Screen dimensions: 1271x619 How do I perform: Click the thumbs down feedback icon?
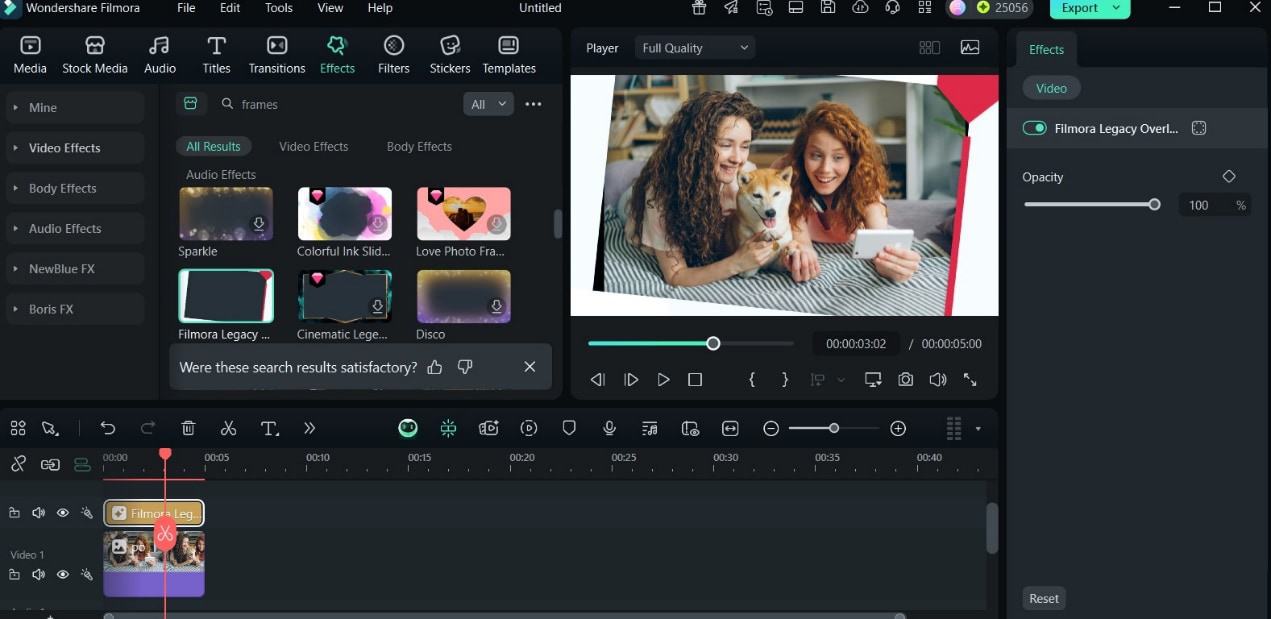pyautogui.click(x=465, y=367)
